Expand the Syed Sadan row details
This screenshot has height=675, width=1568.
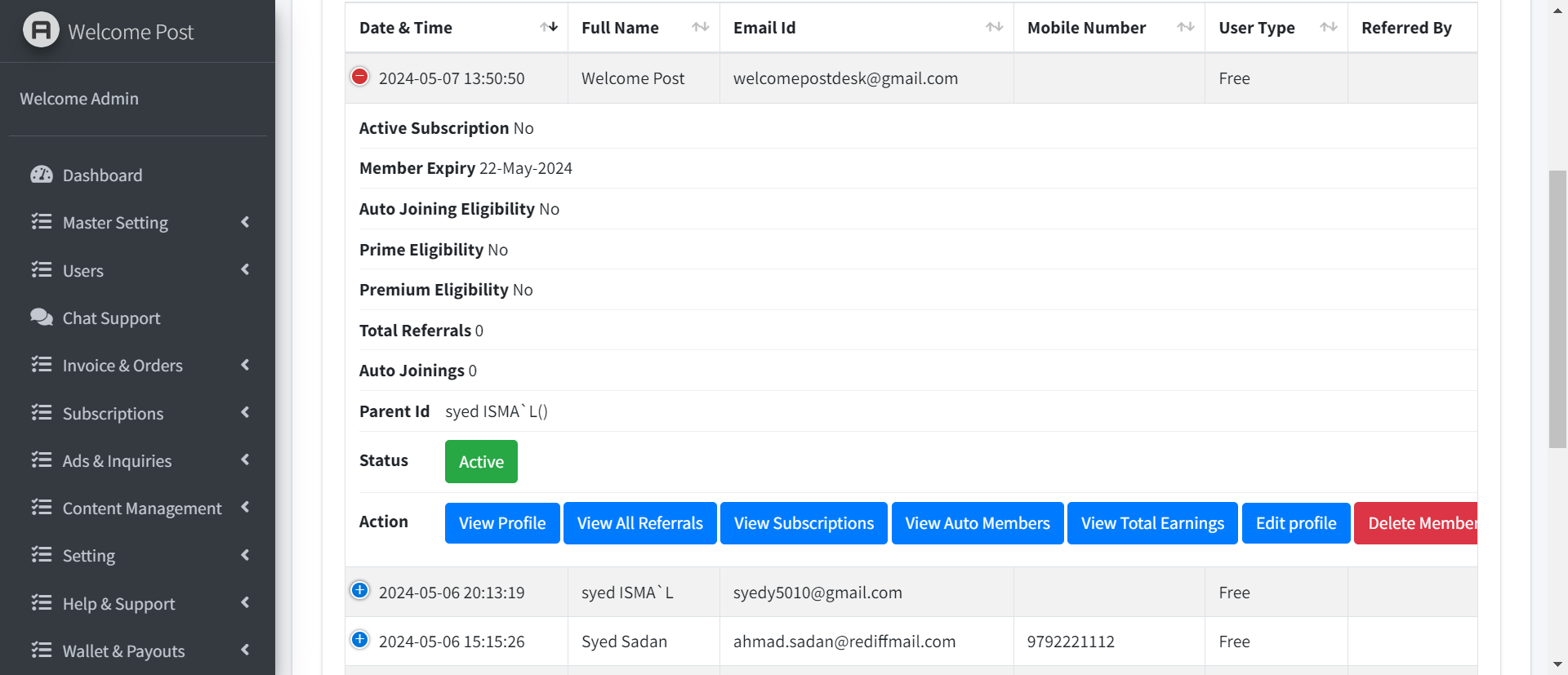click(x=359, y=640)
